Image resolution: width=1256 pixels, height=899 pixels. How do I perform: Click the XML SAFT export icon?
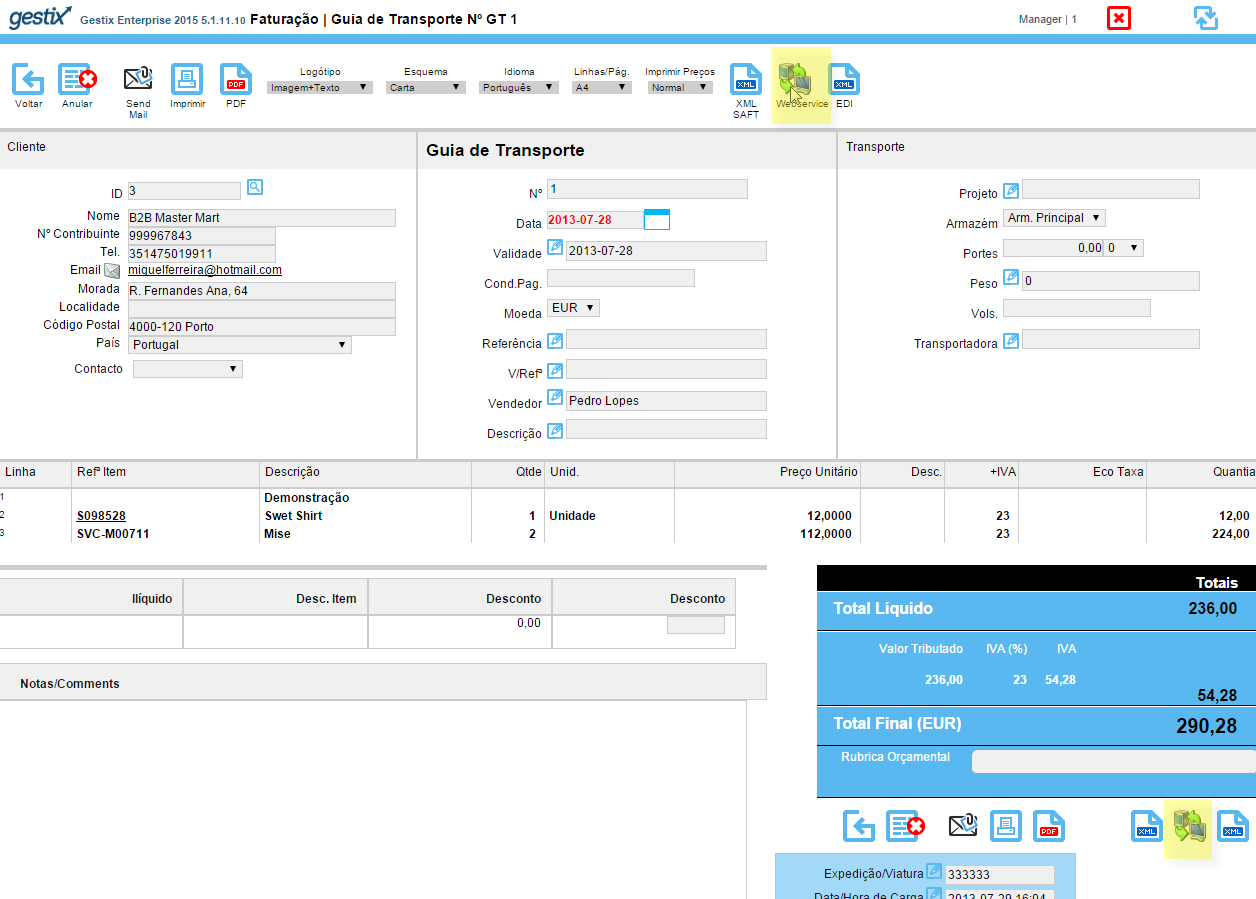pyautogui.click(x=746, y=79)
